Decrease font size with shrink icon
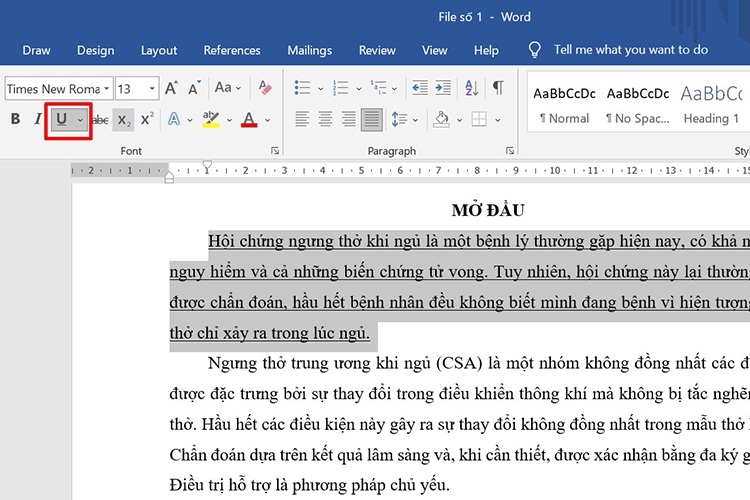750x500 pixels. (x=194, y=88)
